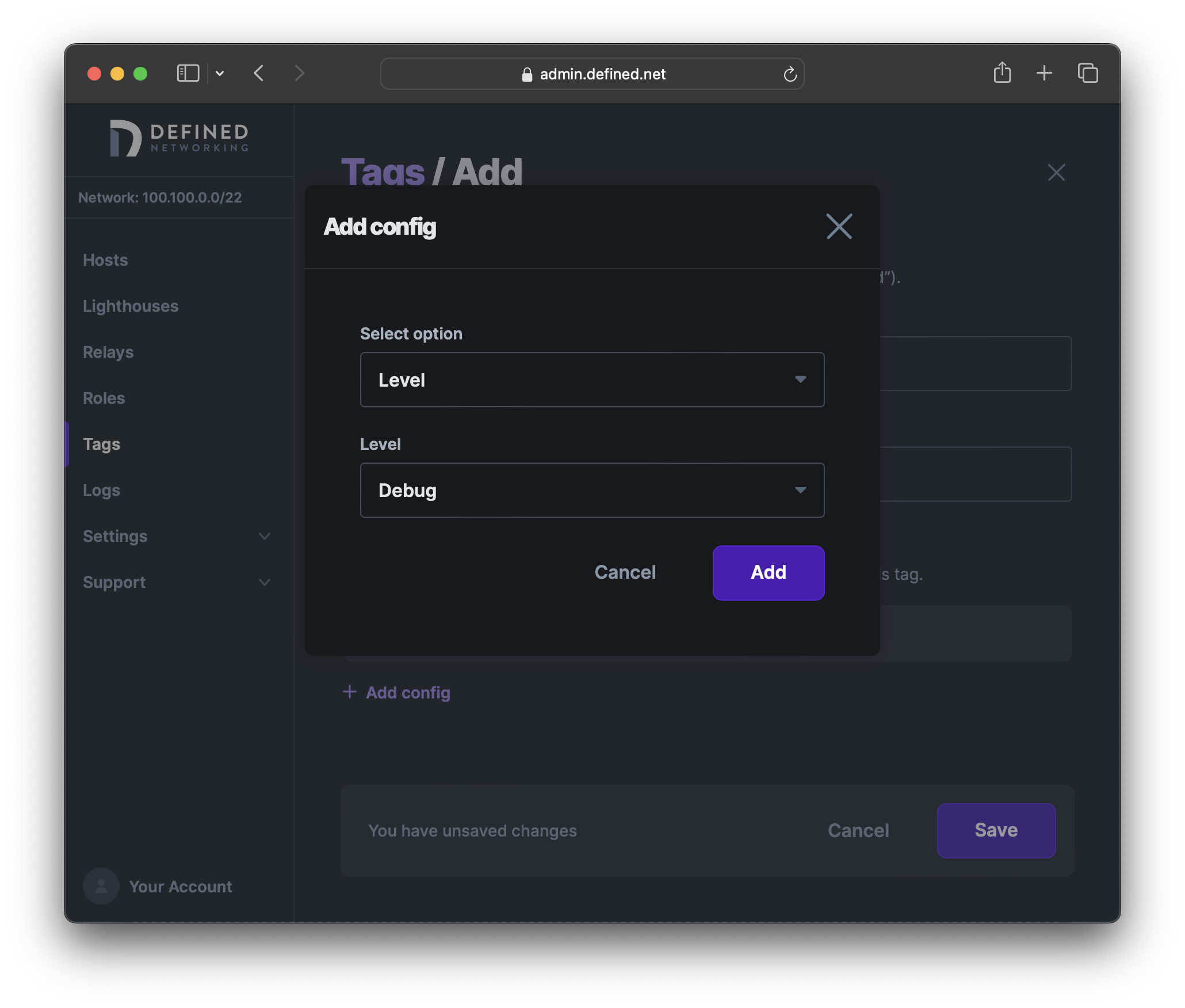1185x1008 pixels.
Task: Reload the page with the refresh icon
Action: click(x=790, y=74)
